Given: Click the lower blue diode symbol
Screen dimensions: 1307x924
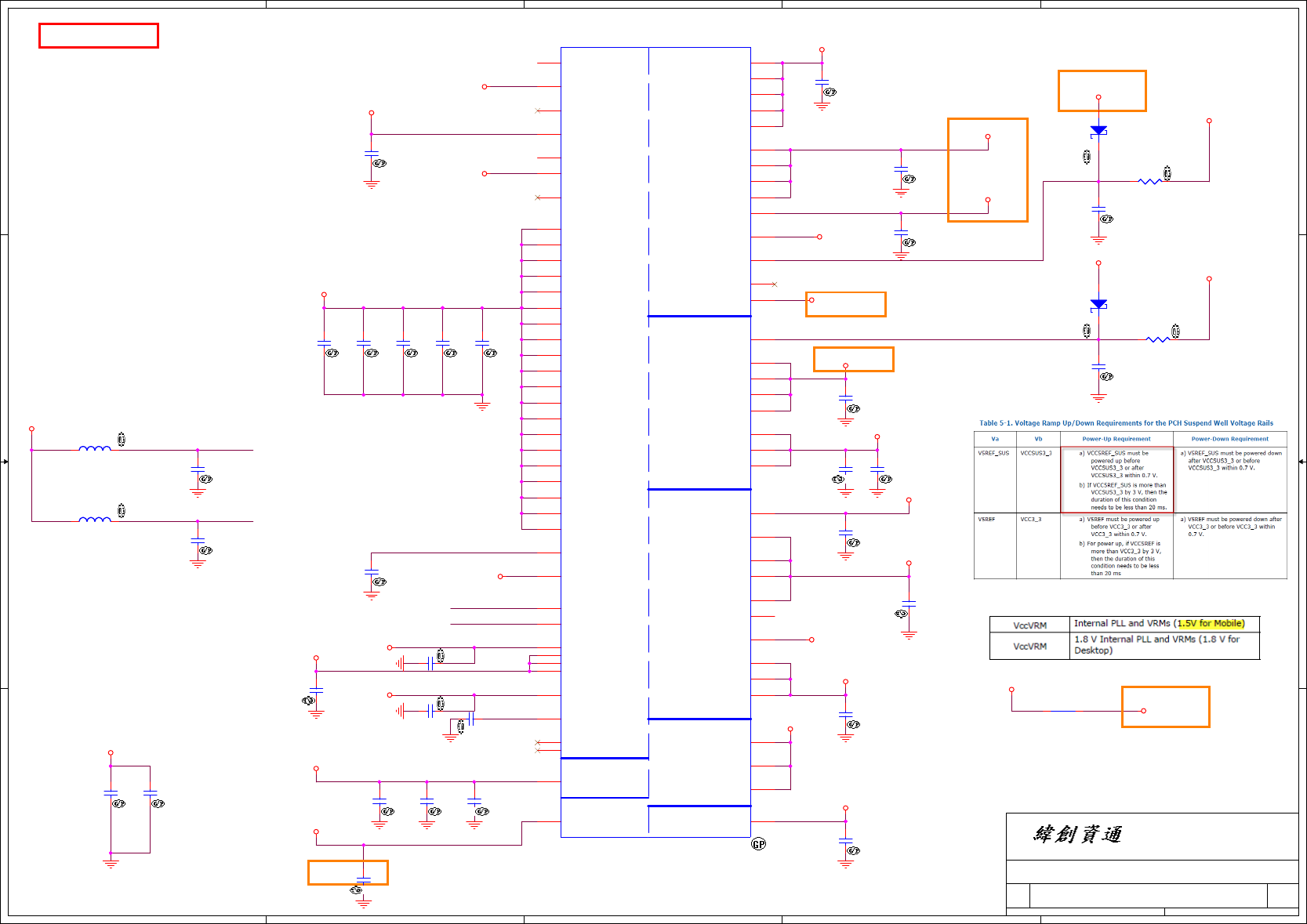Looking at the screenshot, I should click(x=1098, y=304).
